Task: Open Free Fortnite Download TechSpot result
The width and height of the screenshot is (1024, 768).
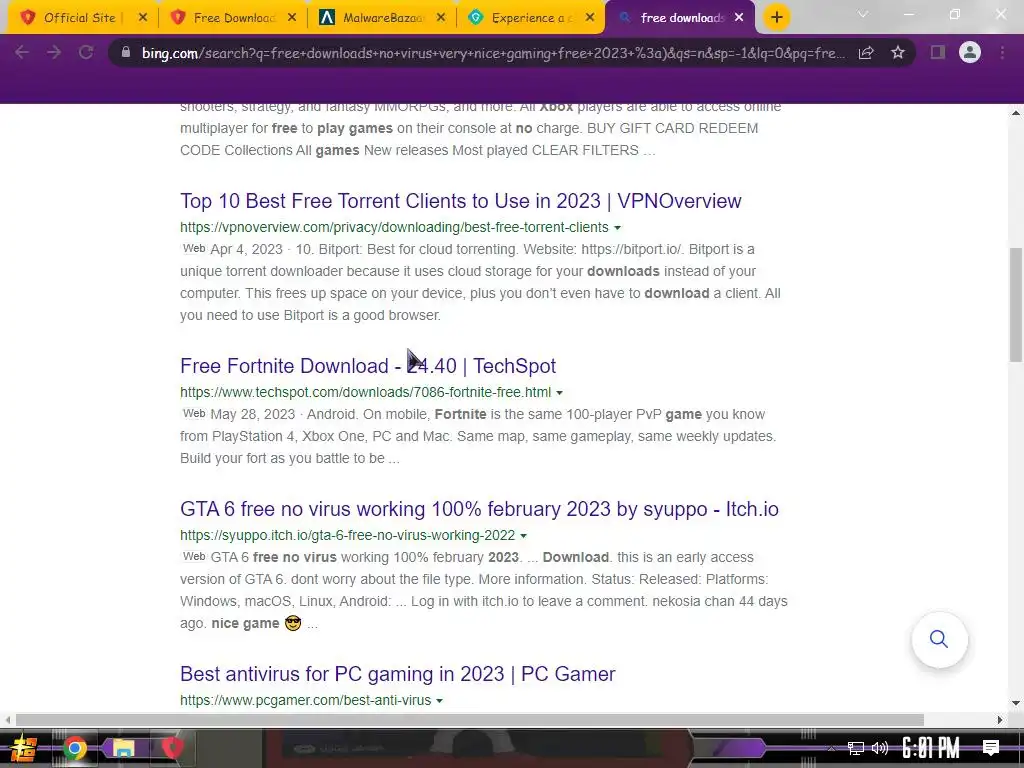Action: pos(368,366)
